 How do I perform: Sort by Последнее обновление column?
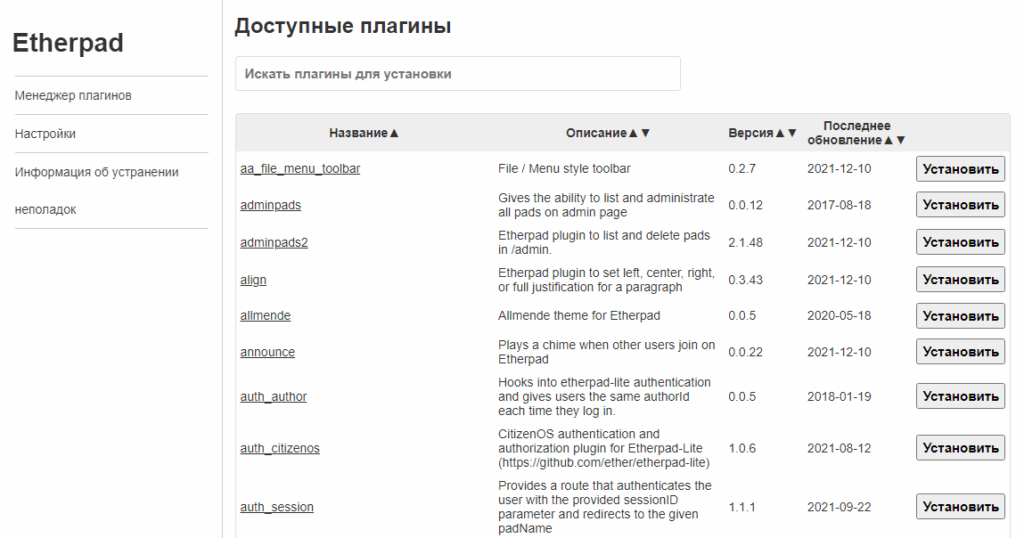point(856,133)
